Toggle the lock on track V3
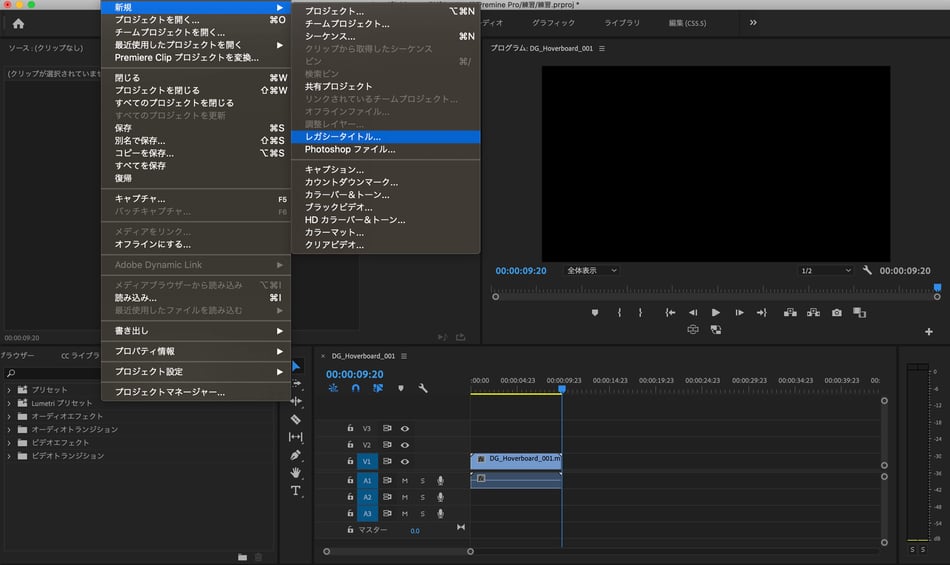Viewport: 950px width, 565px height. pos(350,428)
